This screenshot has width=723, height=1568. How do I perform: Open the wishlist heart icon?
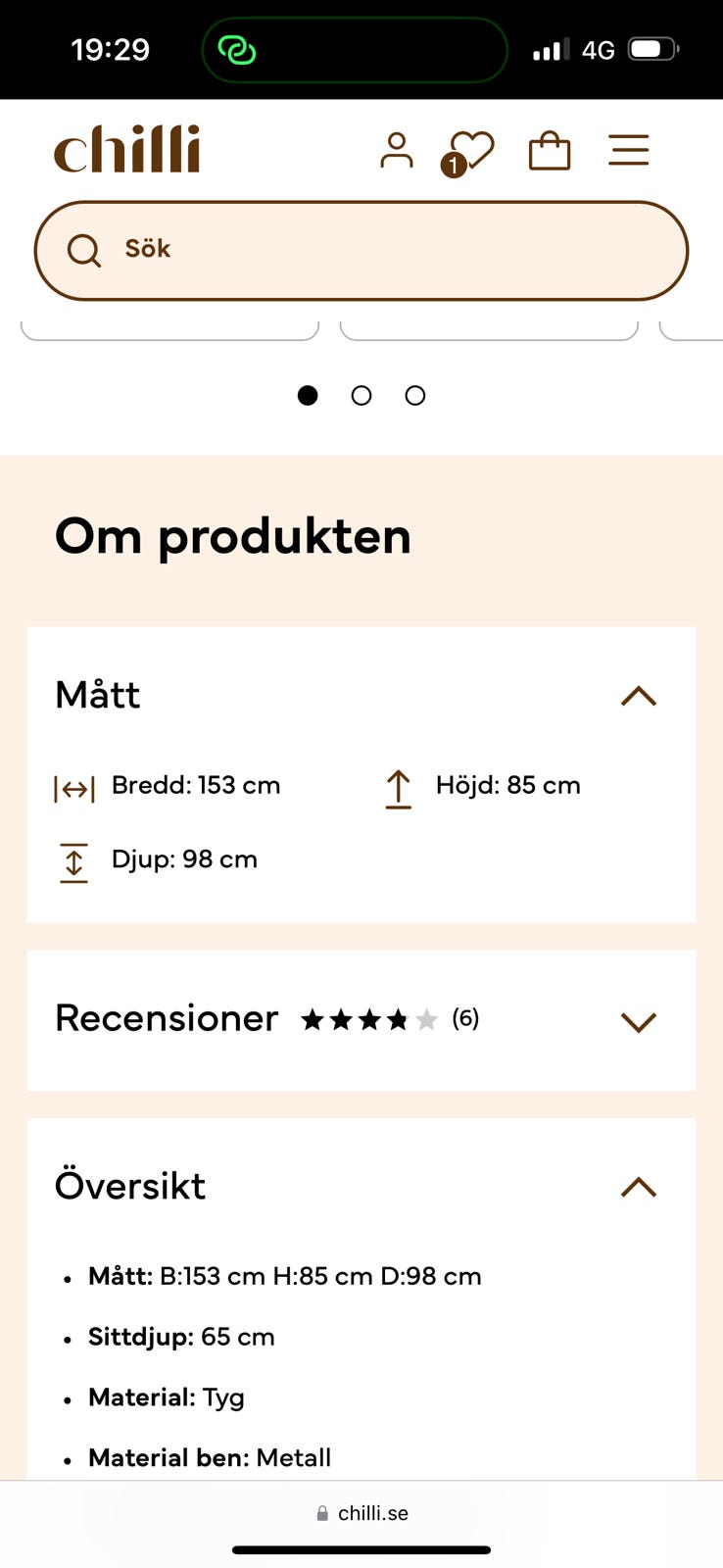point(468,153)
